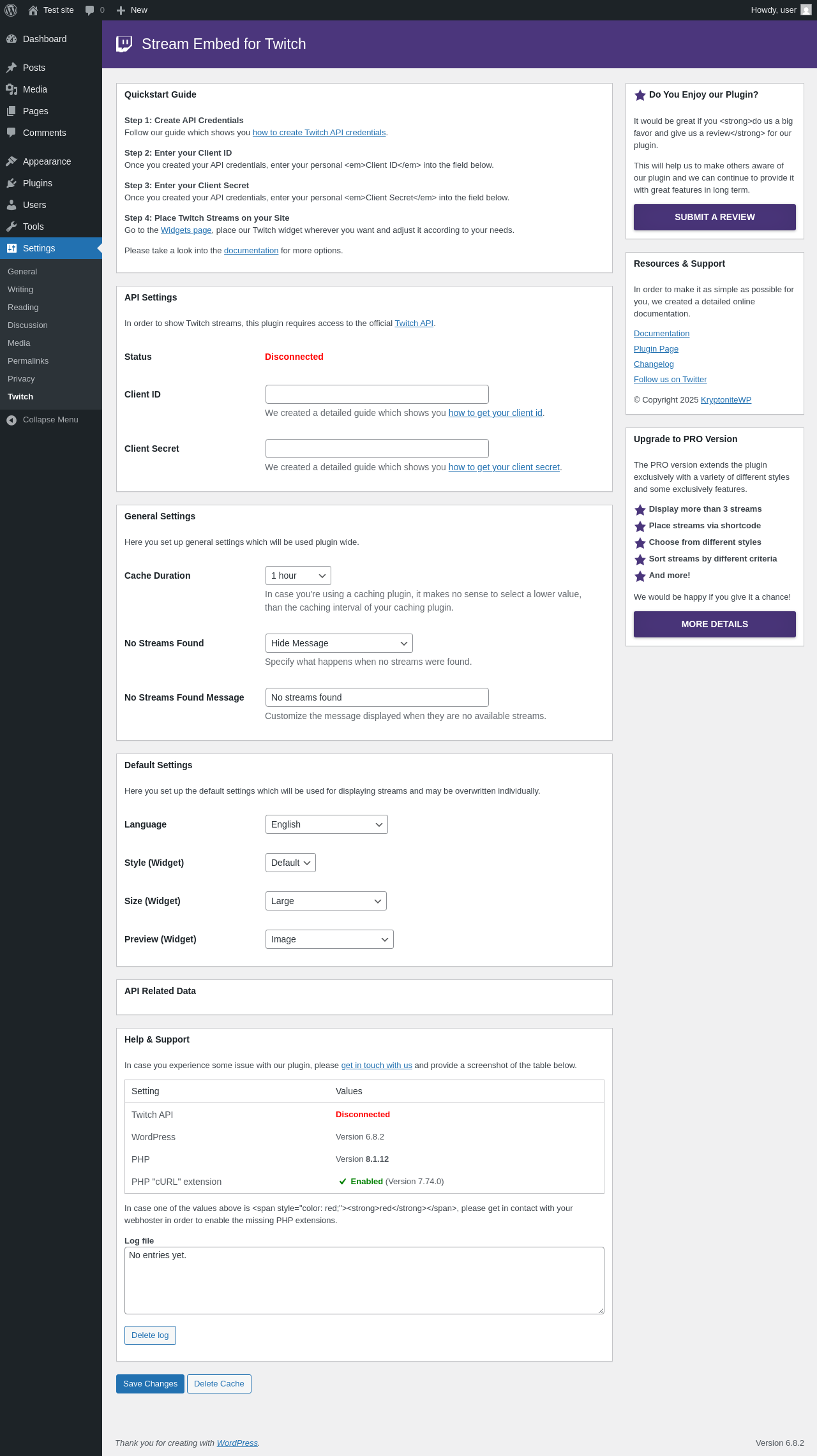
Task: Focus the Client ID input field
Action: [377, 394]
